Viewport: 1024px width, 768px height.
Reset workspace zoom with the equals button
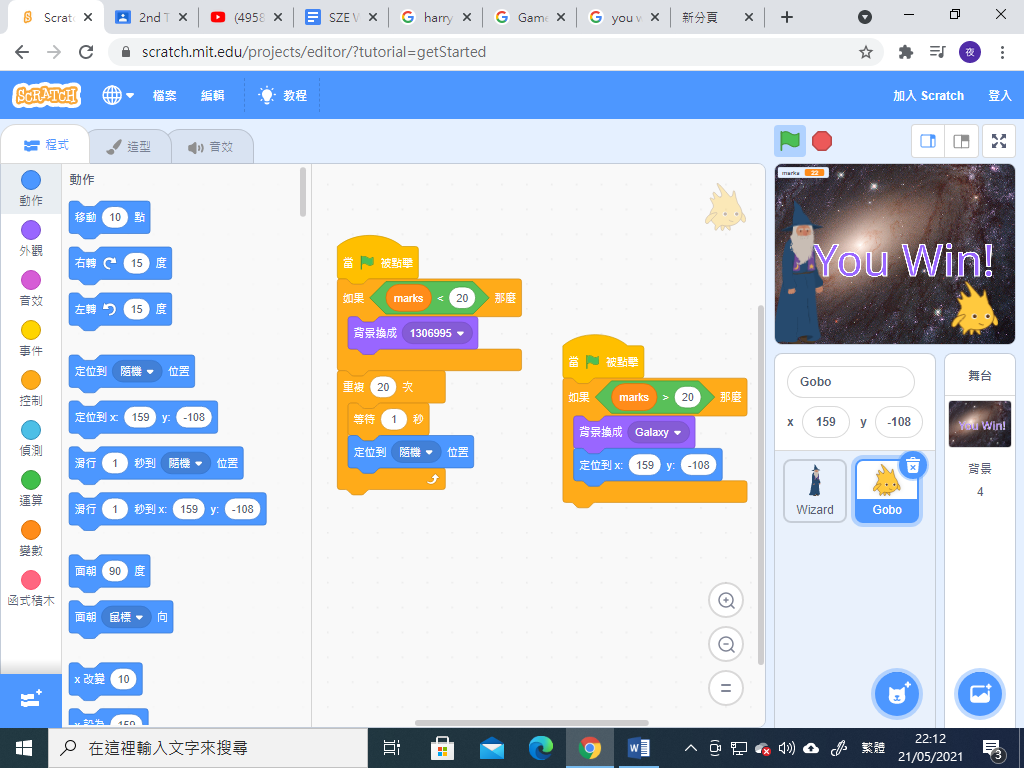[726, 688]
